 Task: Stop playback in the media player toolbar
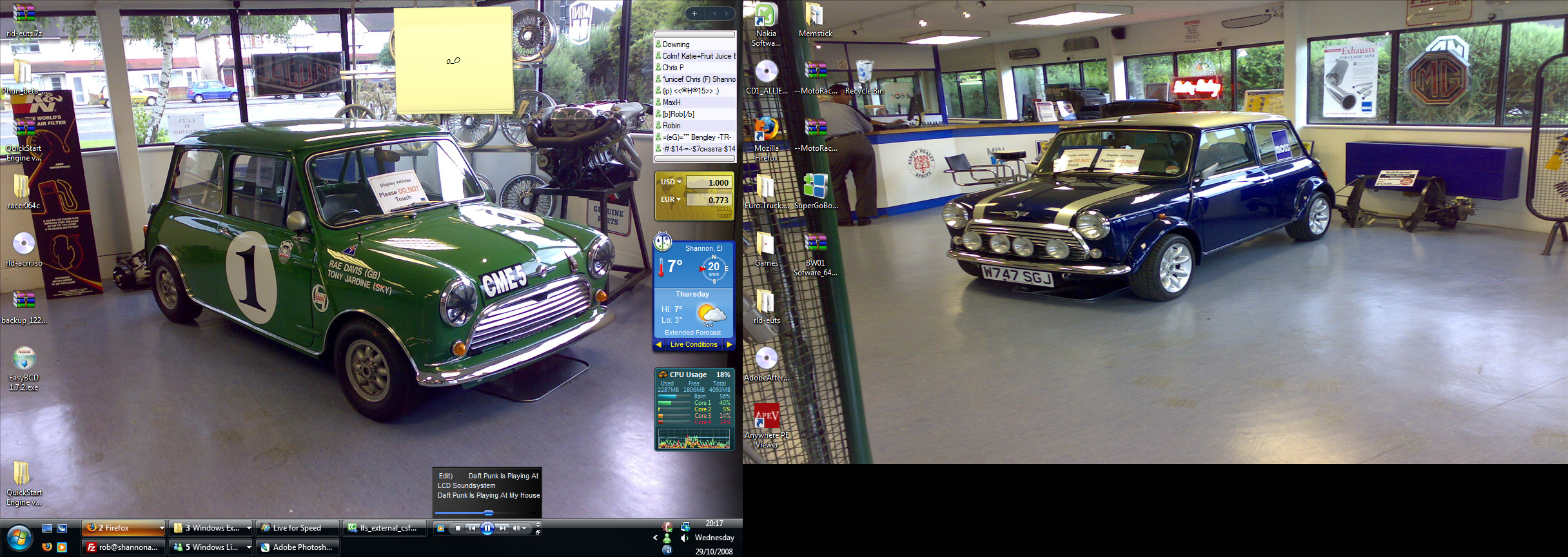(458, 528)
